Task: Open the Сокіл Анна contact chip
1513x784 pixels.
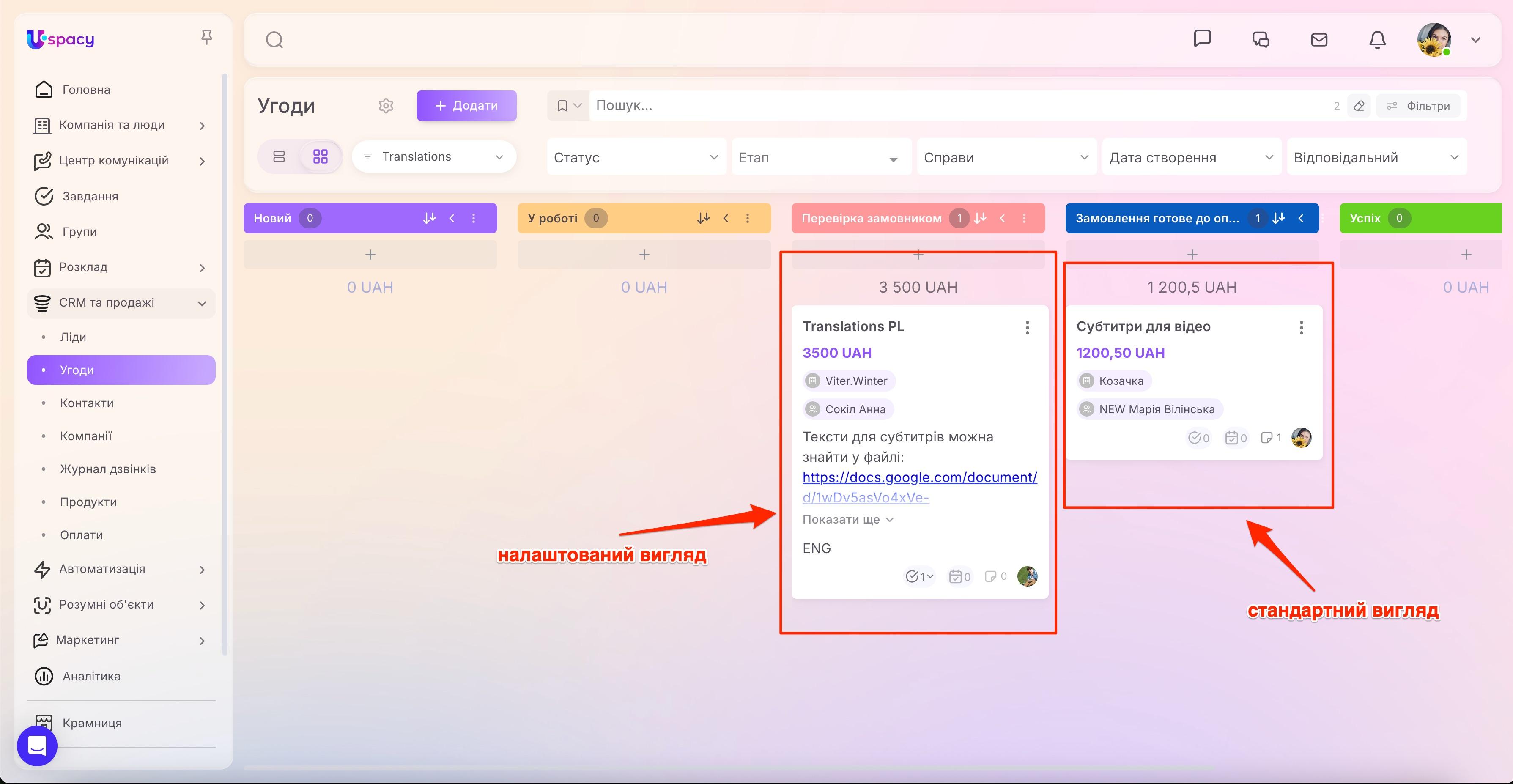Action: click(848, 409)
